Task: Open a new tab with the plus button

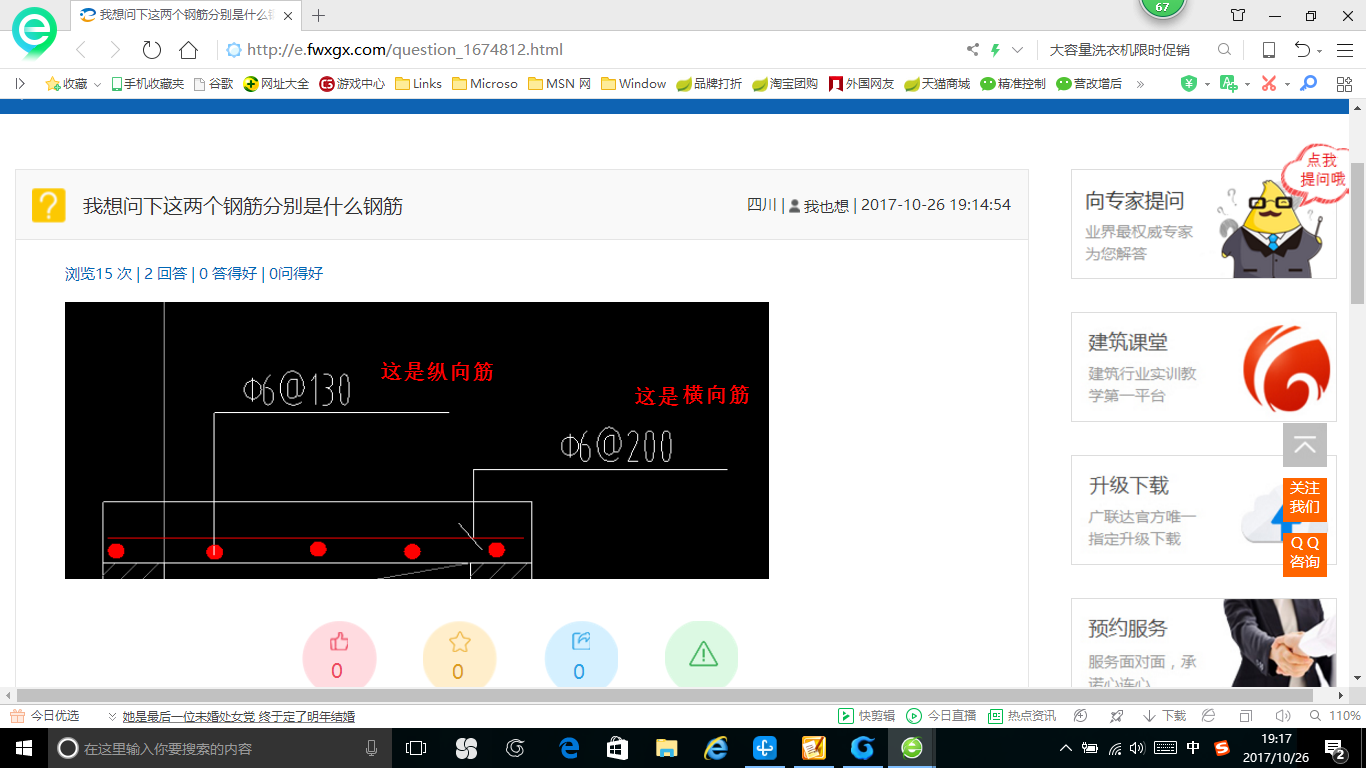Action: coord(319,15)
